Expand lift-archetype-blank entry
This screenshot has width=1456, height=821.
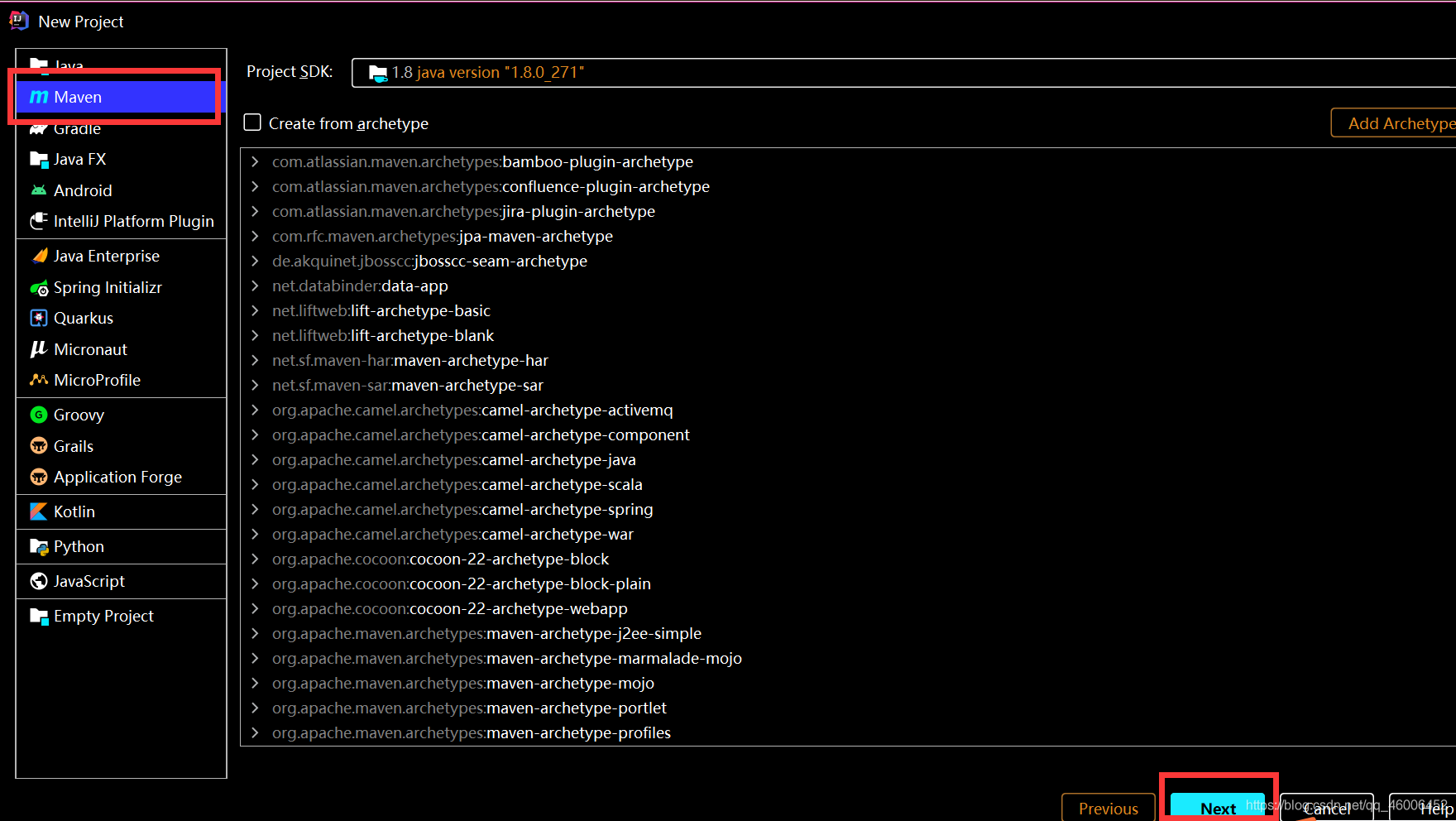point(255,335)
